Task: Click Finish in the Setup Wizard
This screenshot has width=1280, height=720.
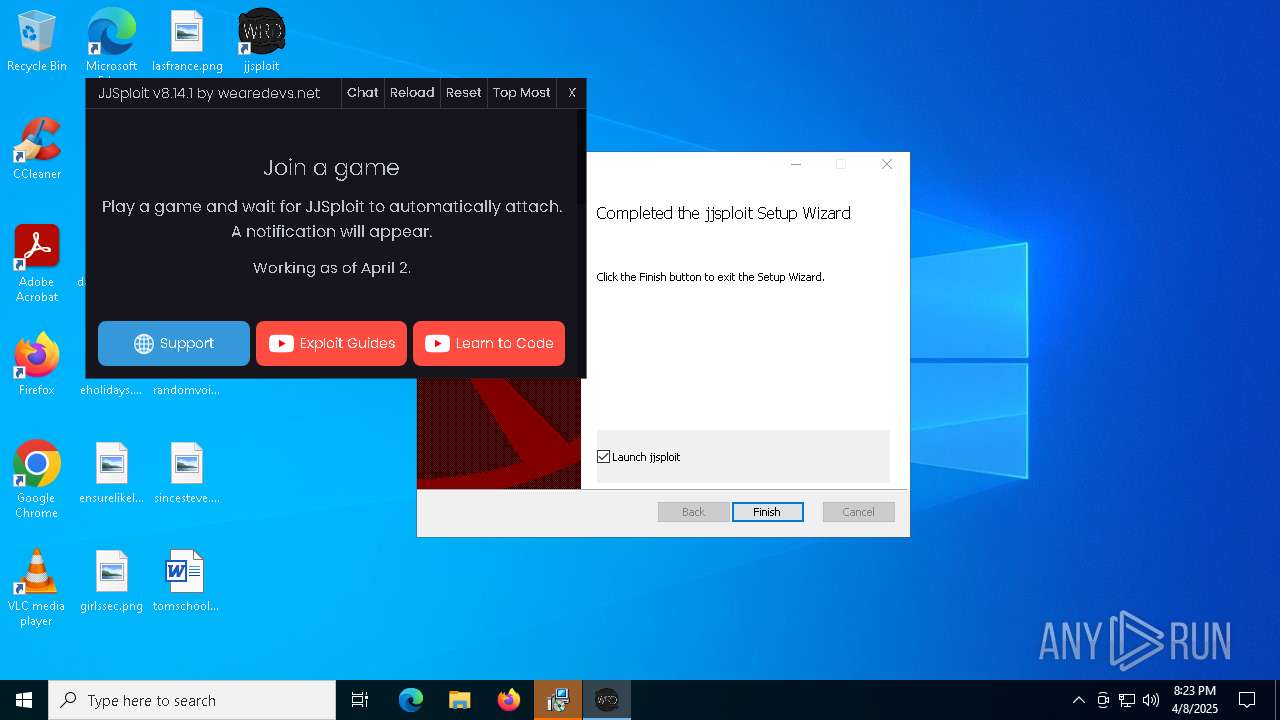Action: click(x=767, y=512)
